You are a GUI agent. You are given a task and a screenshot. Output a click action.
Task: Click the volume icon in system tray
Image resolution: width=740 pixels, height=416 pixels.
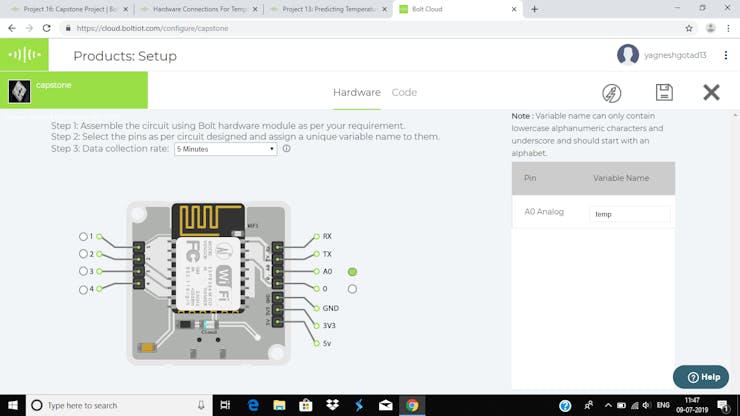tap(647, 405)
